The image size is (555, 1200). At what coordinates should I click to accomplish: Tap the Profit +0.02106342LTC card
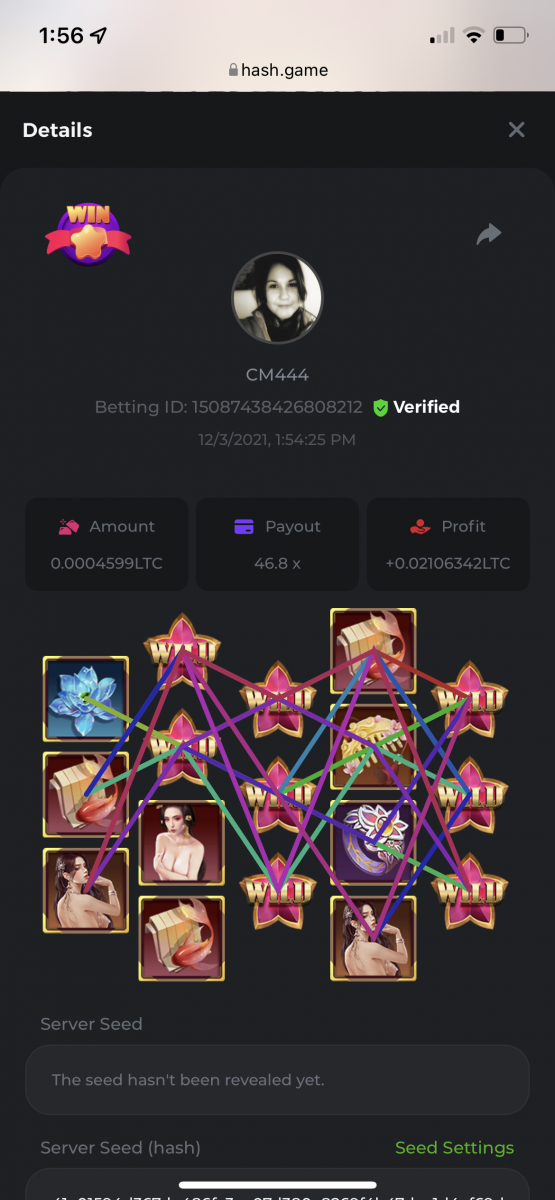[x=448, y=544]
